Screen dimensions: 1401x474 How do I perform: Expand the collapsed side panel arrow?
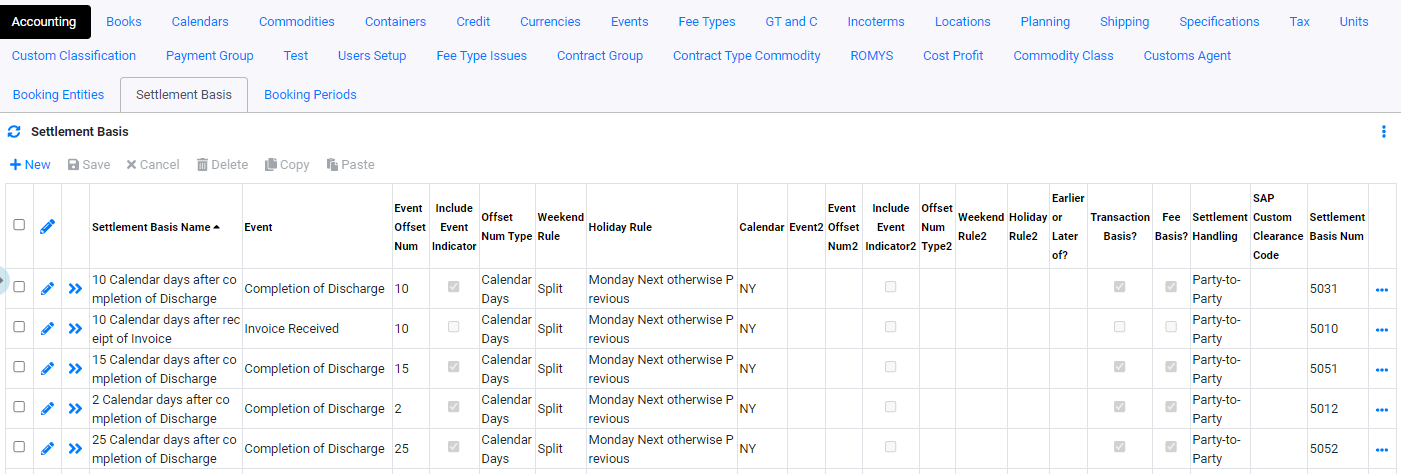tap(2, 280)
